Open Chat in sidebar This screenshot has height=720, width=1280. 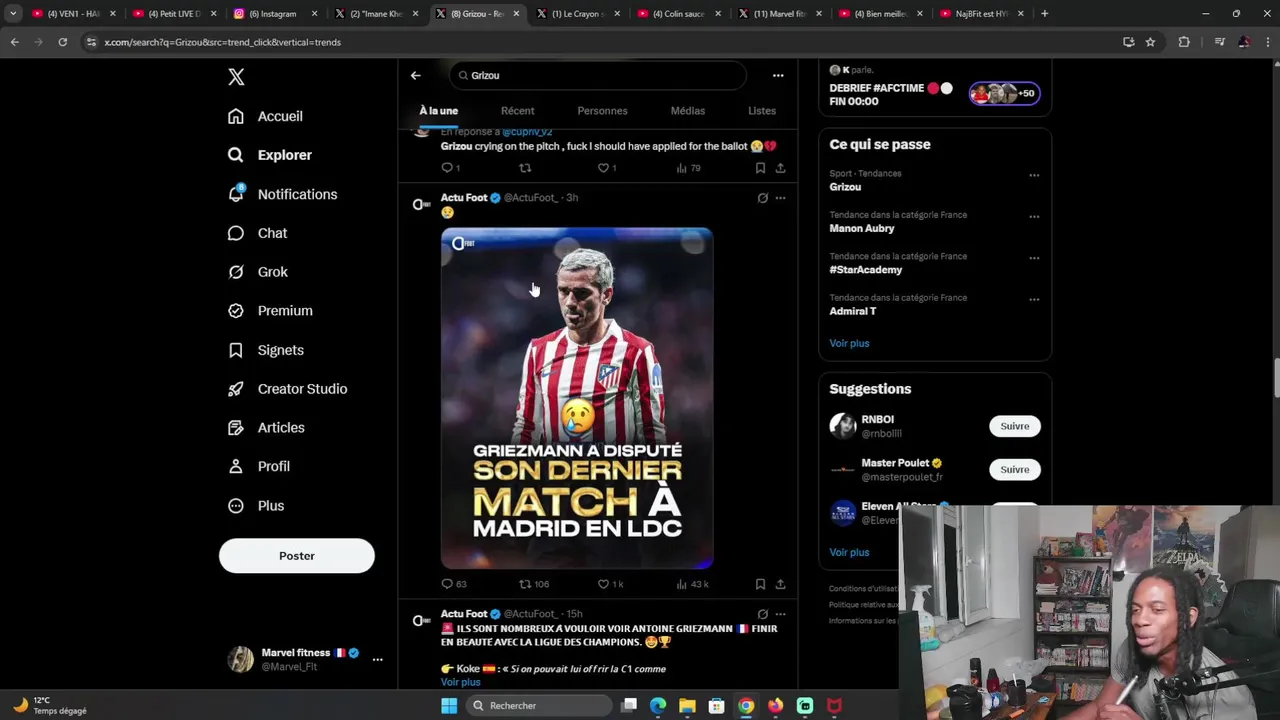click(257, 233)
